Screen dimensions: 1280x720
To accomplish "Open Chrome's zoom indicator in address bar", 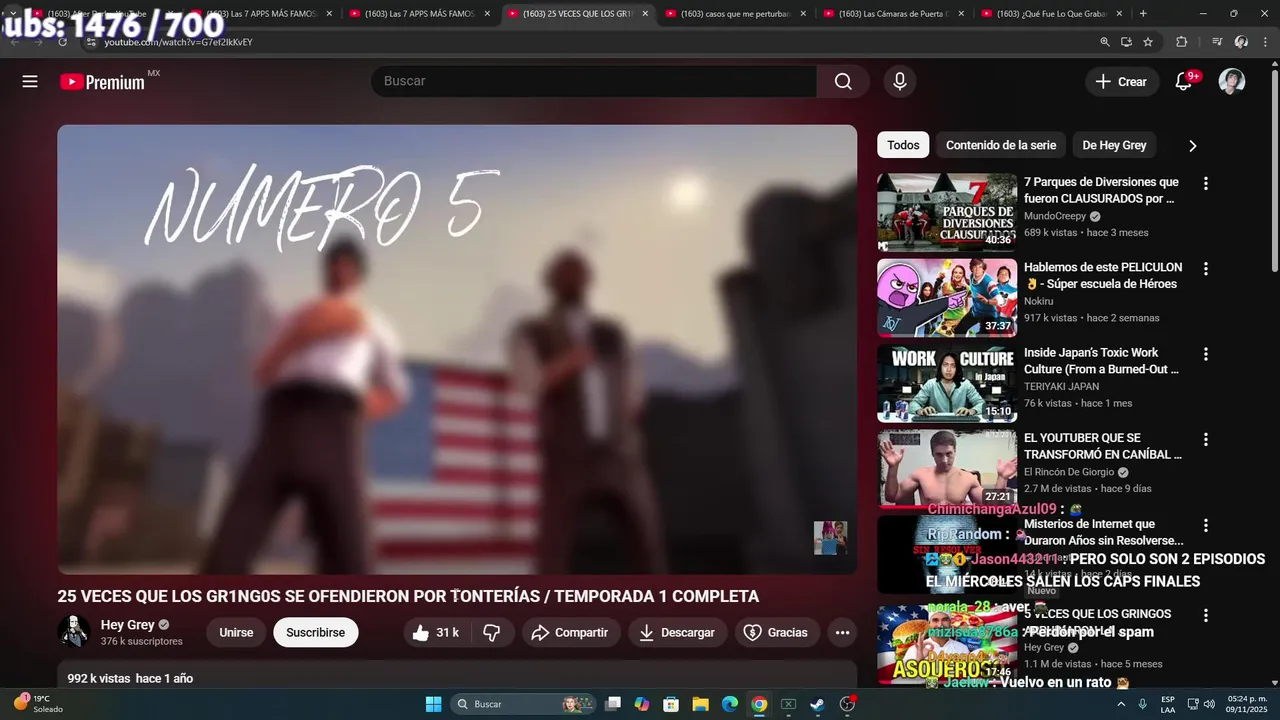I will pyautogui.click(x=1105, y=42).
